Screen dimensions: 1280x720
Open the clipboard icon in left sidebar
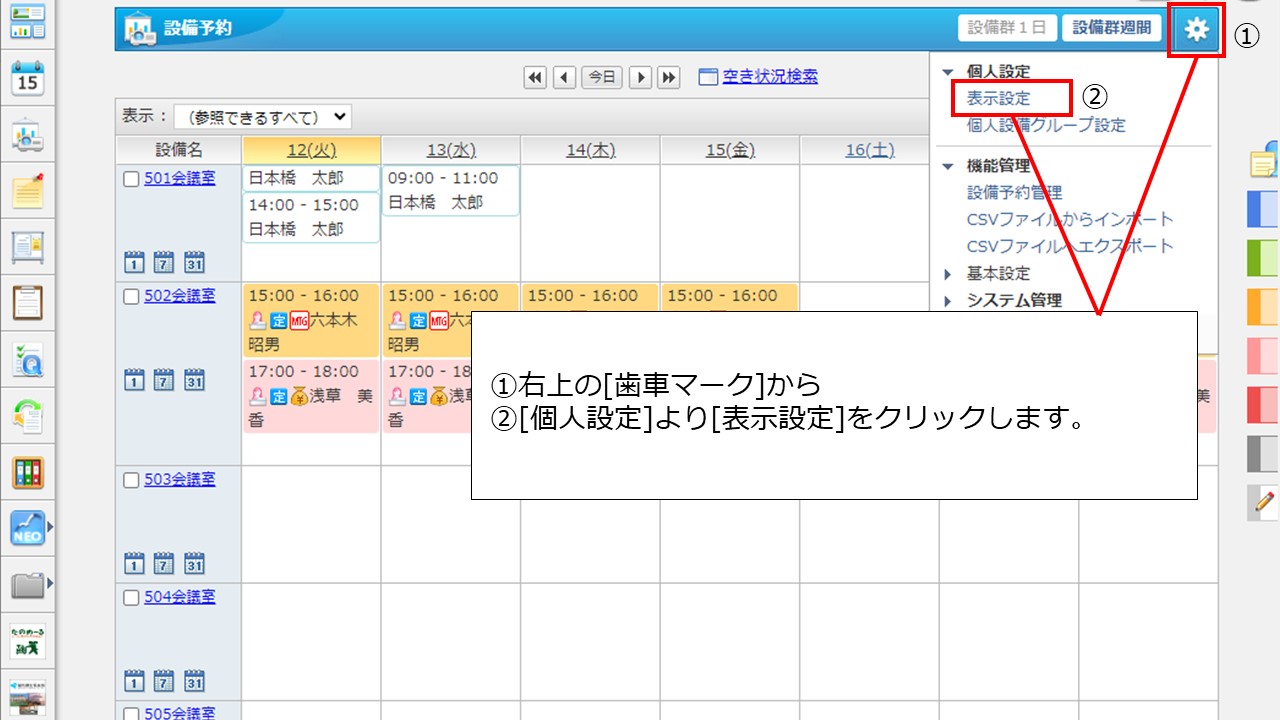pyautogui.click(x=28, y=302)
